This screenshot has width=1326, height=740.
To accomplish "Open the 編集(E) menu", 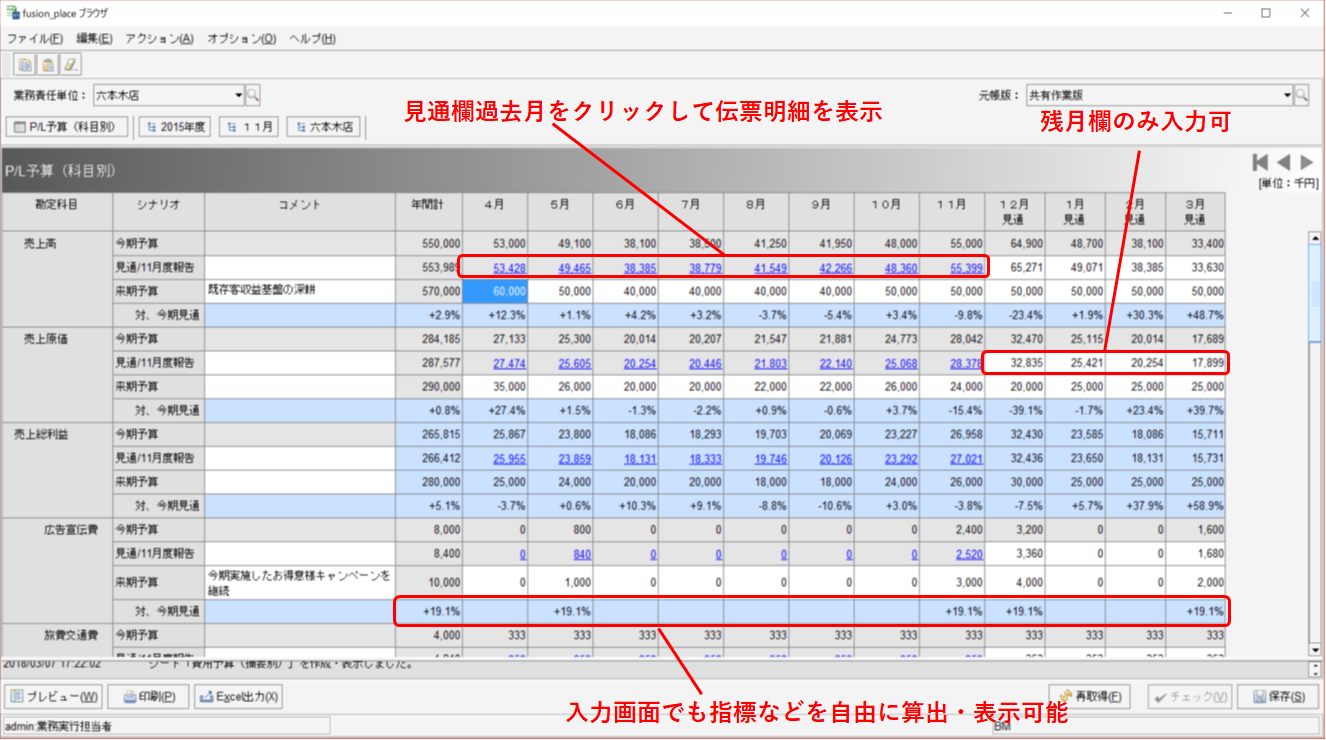I will pos(95,39).
